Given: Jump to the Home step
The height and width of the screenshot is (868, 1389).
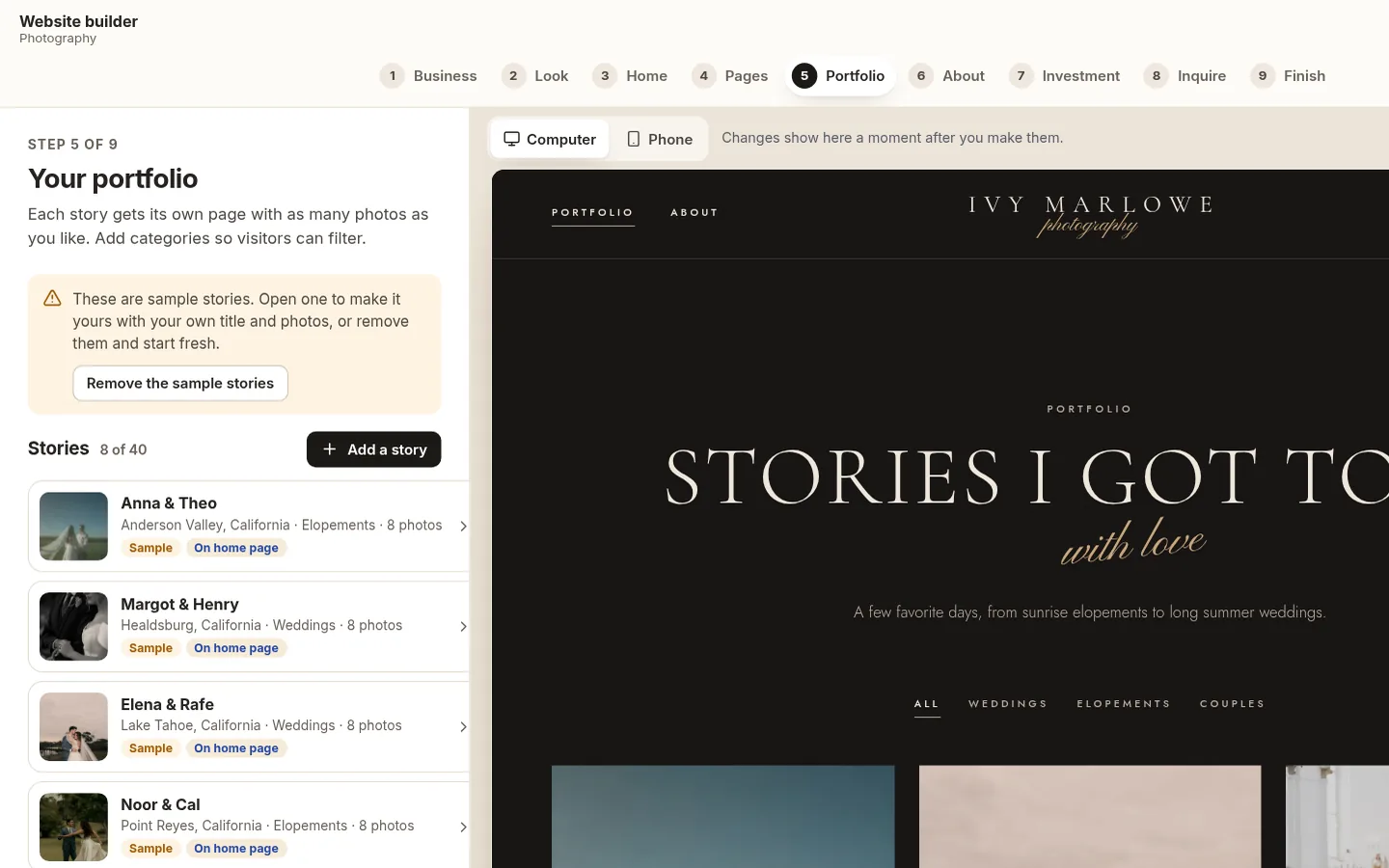Looking at the screenshot, I should click(x=630, y=76).
